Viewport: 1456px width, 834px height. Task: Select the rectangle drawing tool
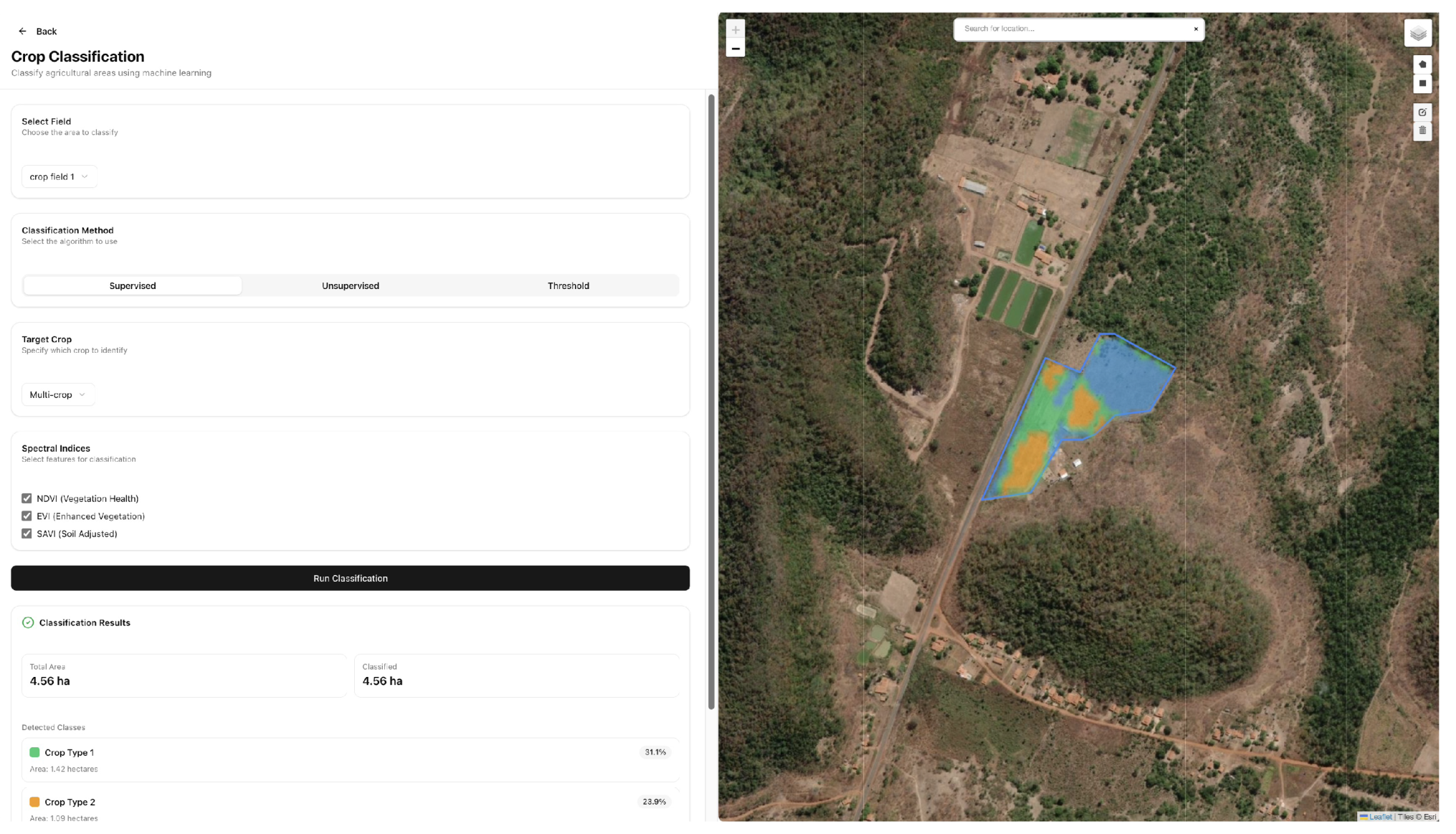(x=1423, y=84)
